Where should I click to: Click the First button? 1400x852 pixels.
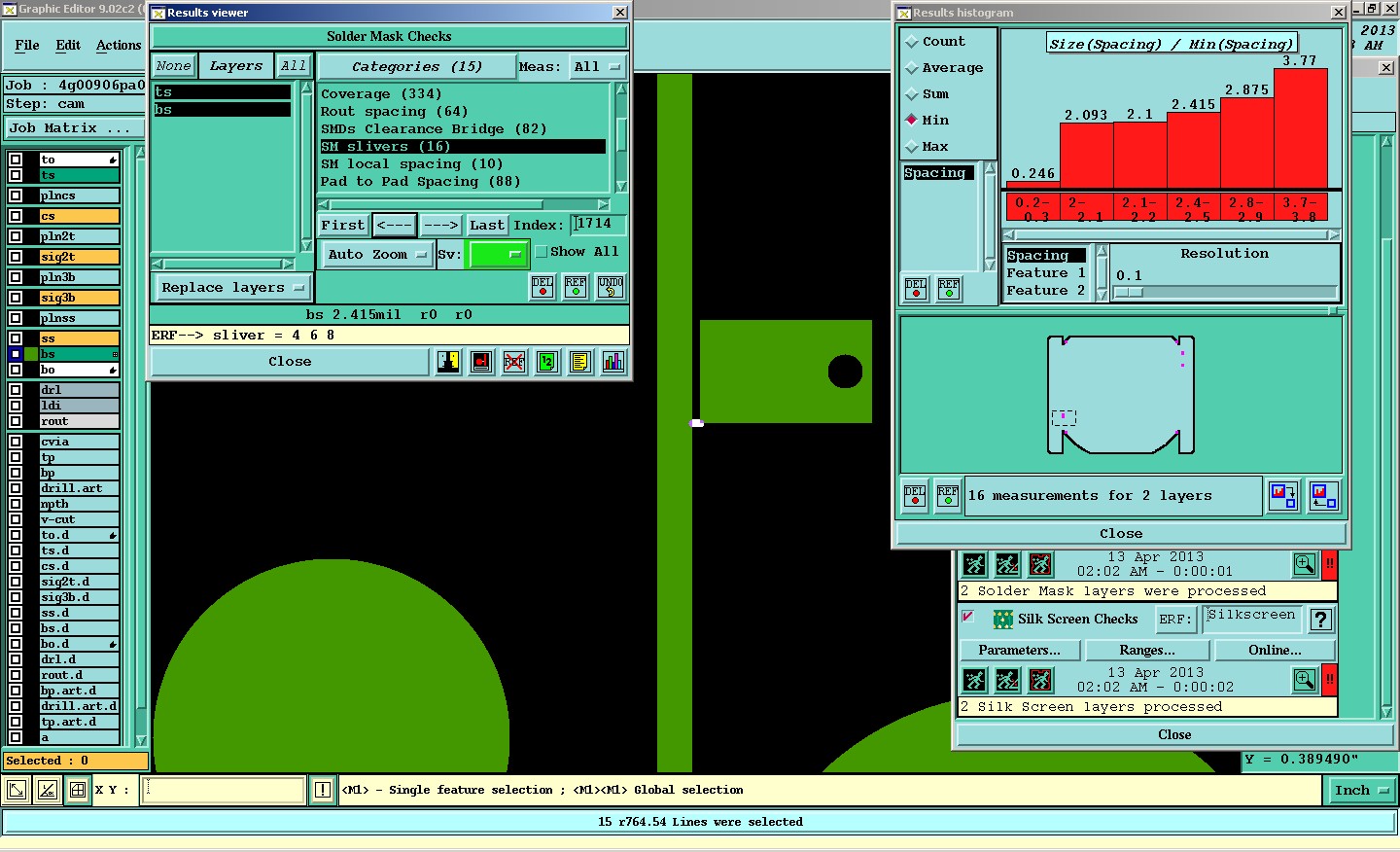[x=343, y=225]
